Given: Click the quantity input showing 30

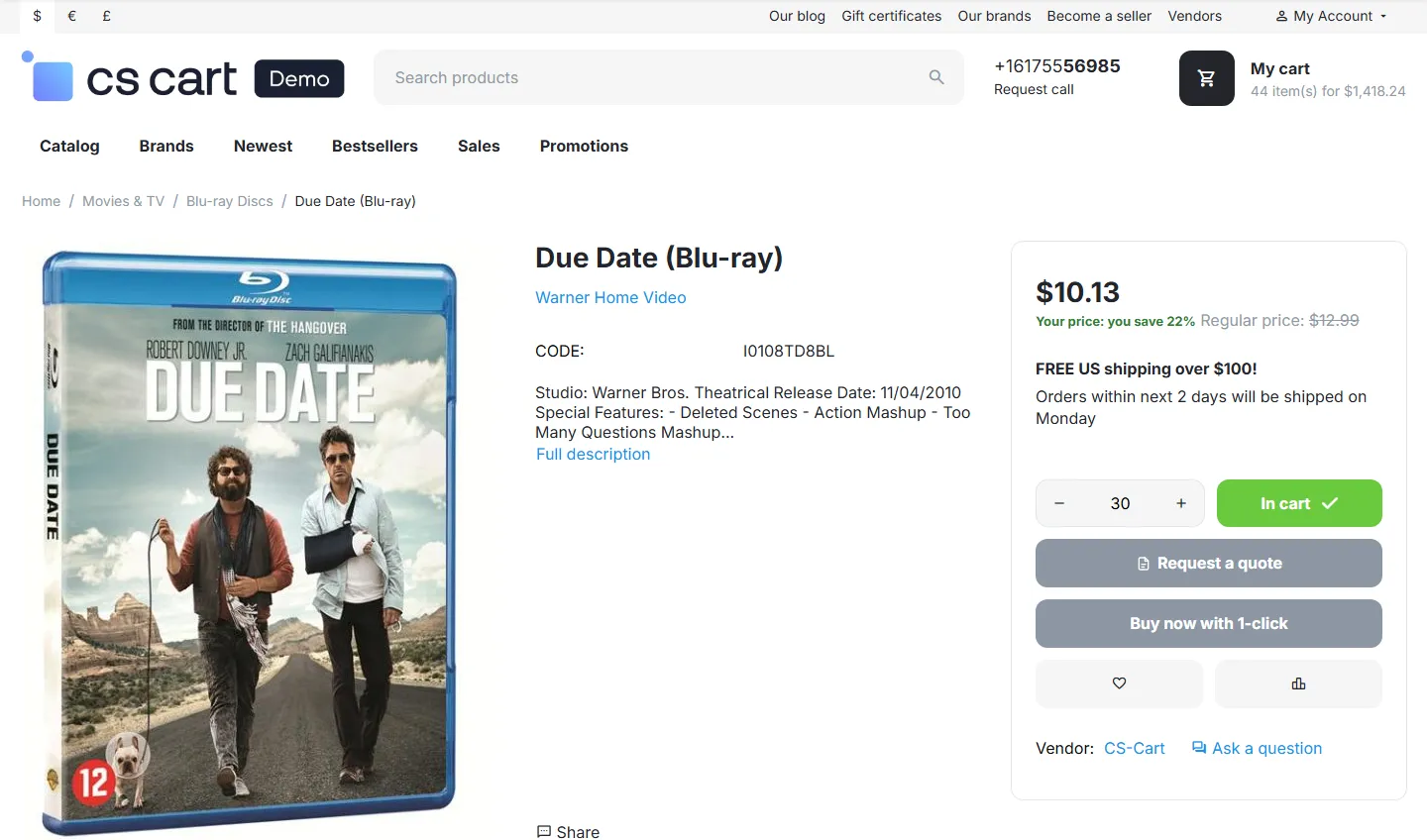Looking at the screenshot, I should (x=1120, y=503).
